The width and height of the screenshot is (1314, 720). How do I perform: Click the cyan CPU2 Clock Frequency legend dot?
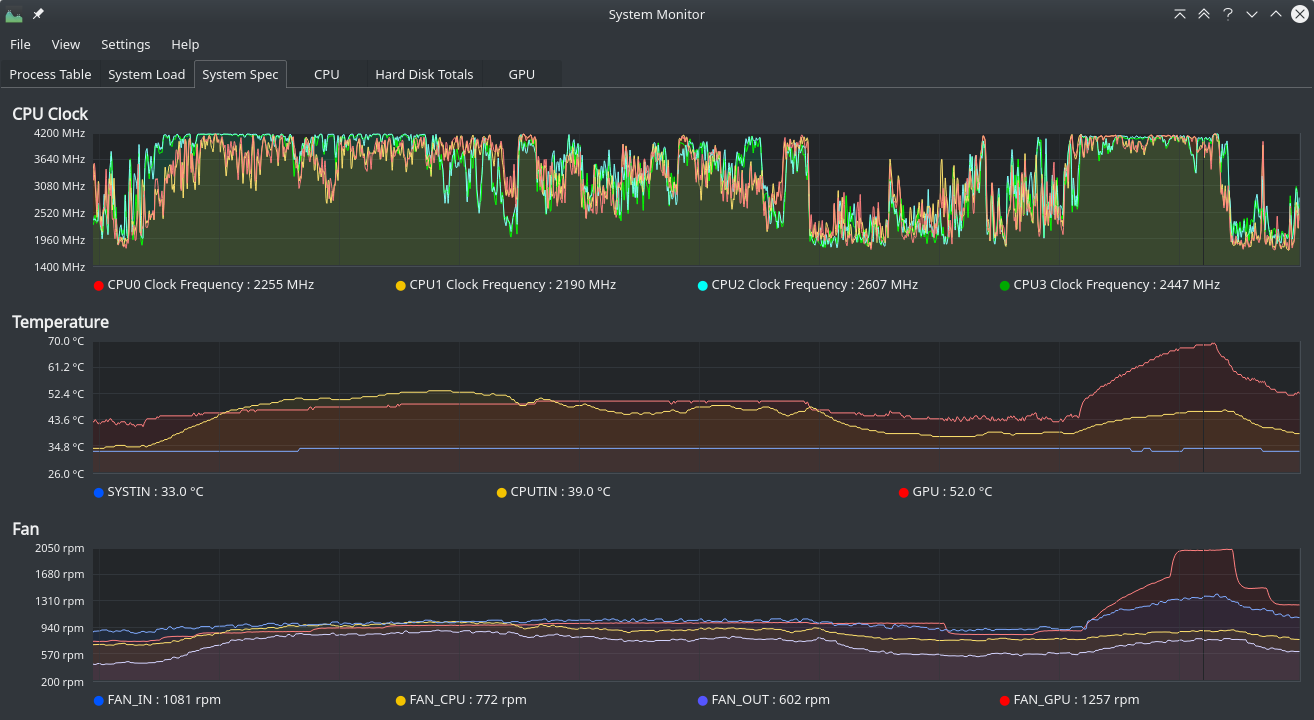point(703,286)
